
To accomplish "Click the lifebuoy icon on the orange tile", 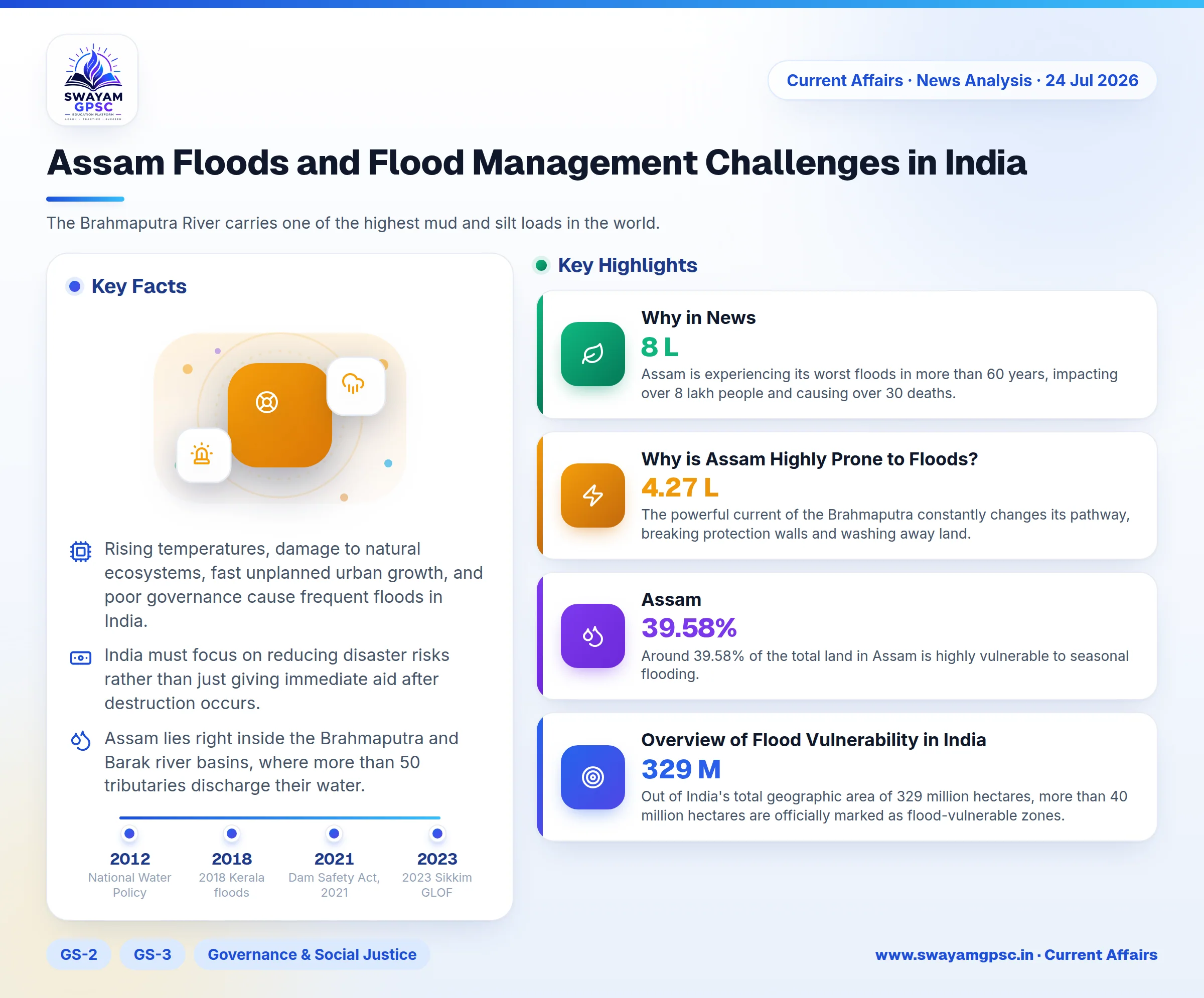I will (266, 402).
